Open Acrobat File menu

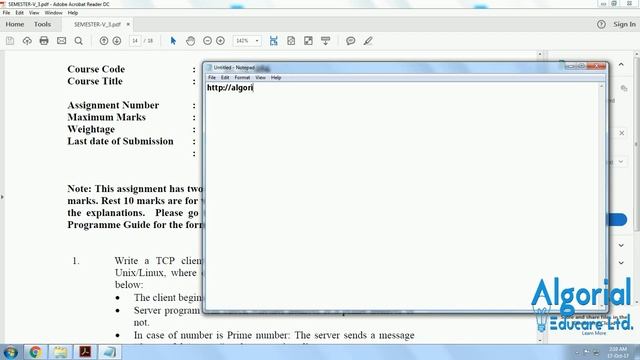point(7,13)
